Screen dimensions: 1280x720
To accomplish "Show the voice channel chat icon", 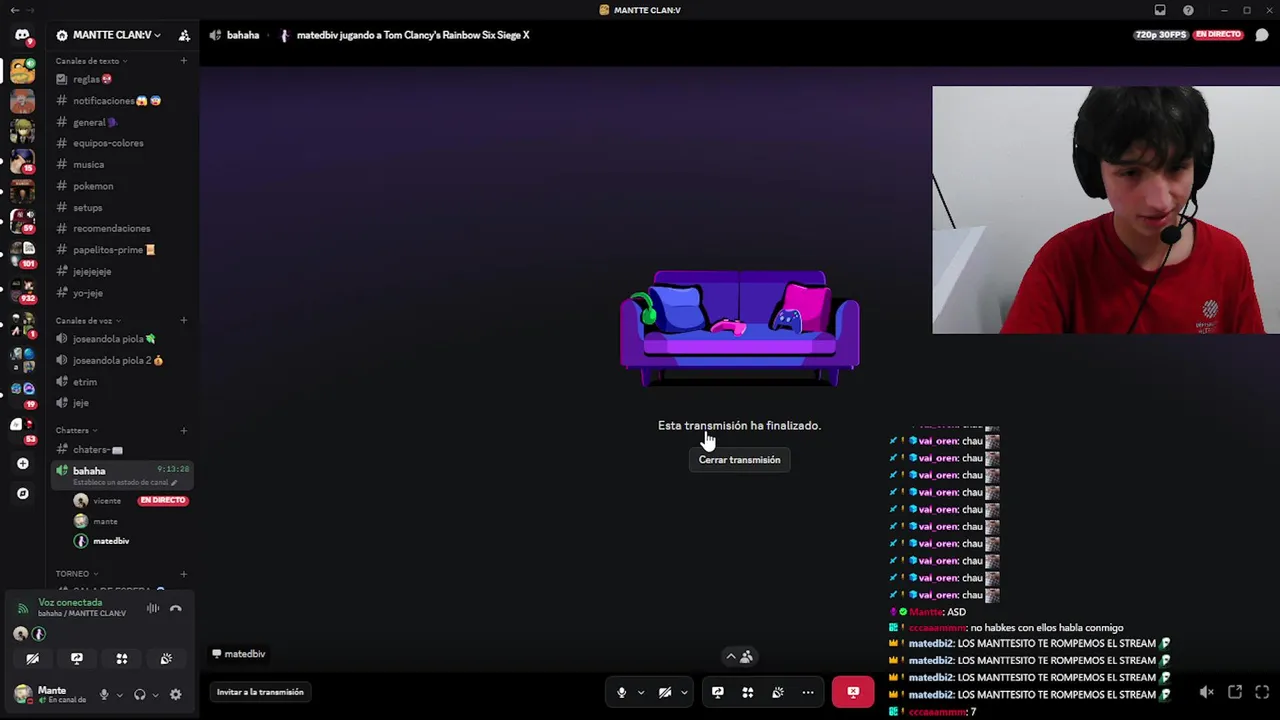I will pos(1262,35).
